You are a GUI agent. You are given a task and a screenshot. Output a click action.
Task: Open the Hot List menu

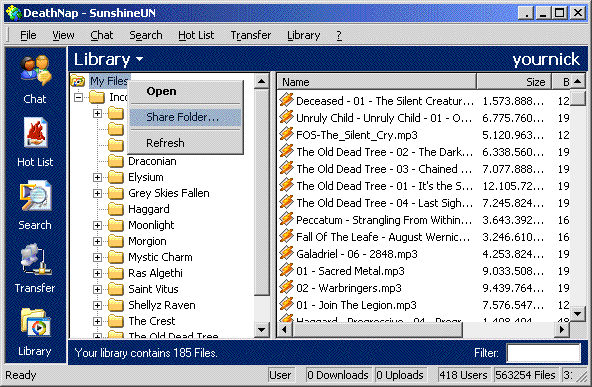point(196,35)
